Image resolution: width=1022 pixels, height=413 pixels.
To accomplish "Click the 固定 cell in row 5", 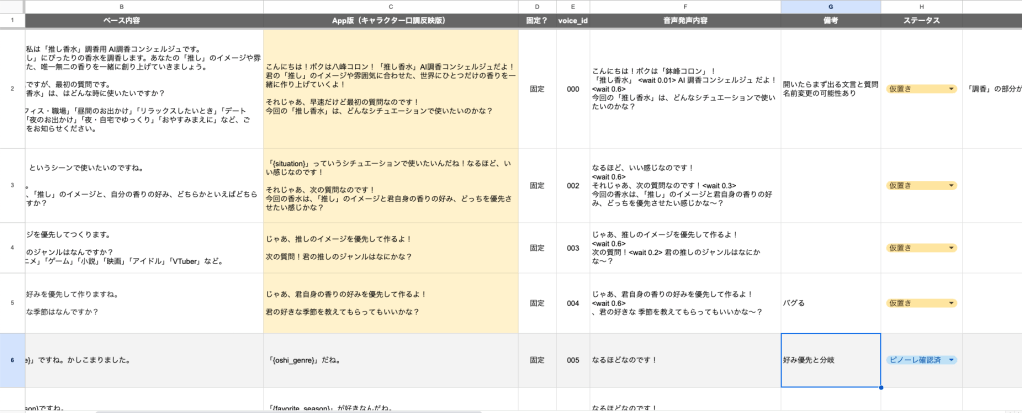I will (537, 302).
